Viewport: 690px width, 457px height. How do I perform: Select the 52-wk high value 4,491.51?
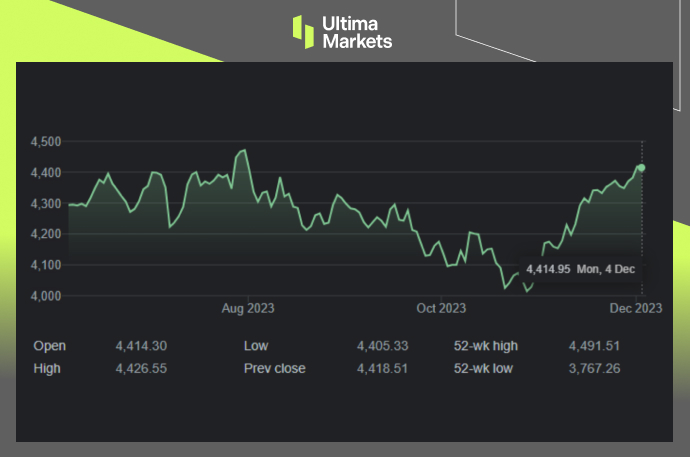[x=594, y=346]
